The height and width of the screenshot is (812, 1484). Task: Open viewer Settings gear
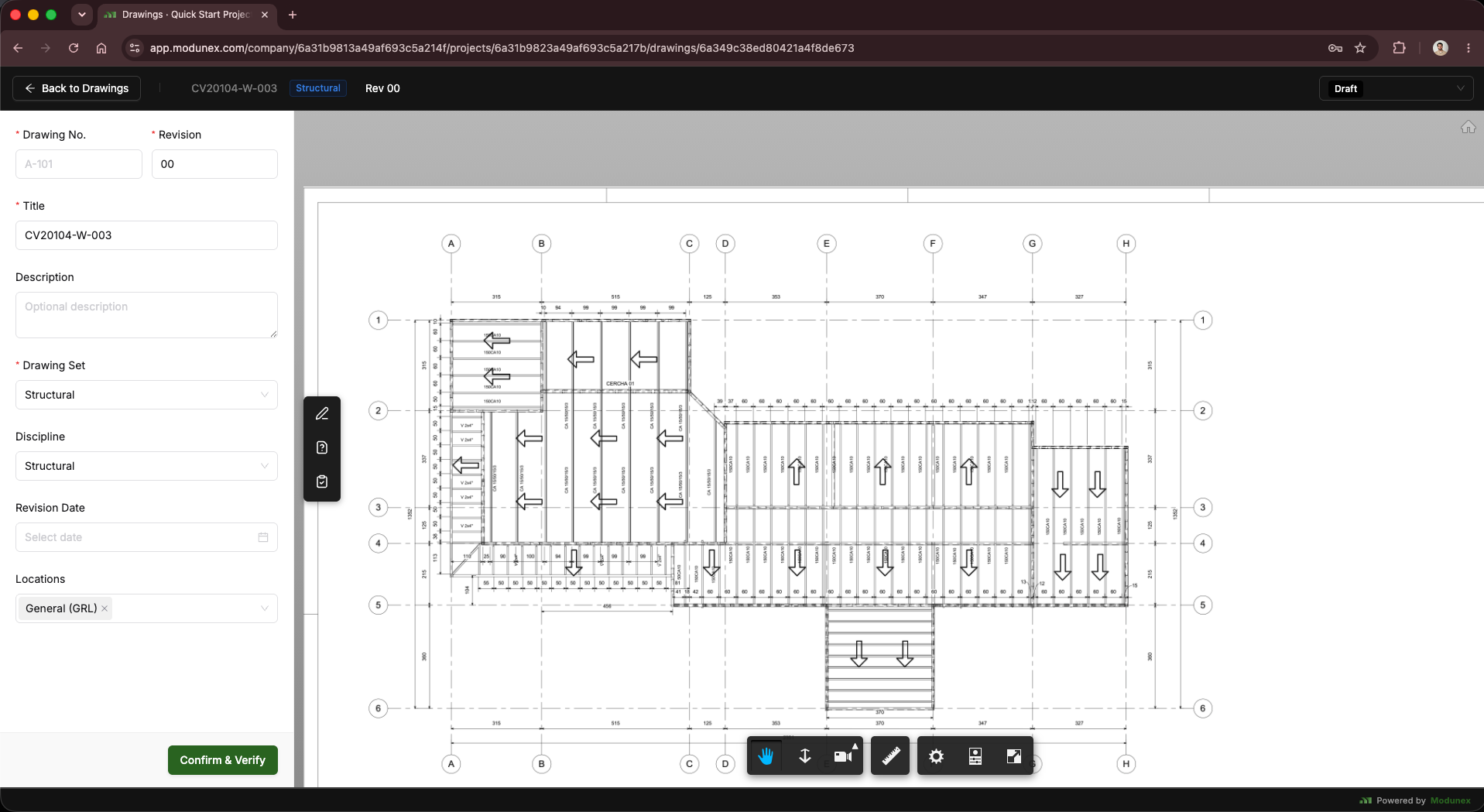[936, 756]
